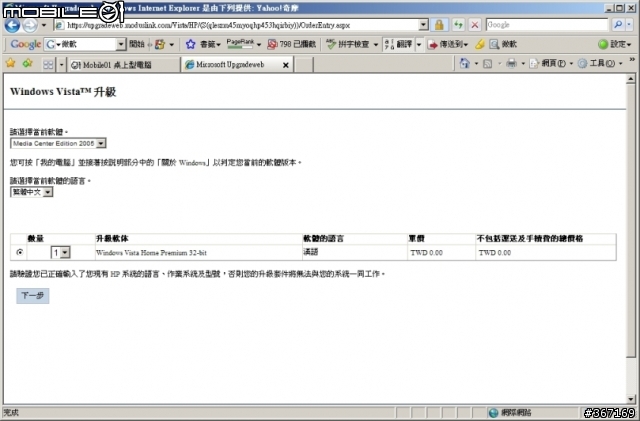This screenshot has width=640, height=421.
Task: Click the yellow highlighter icon
Action: (480, 44)
